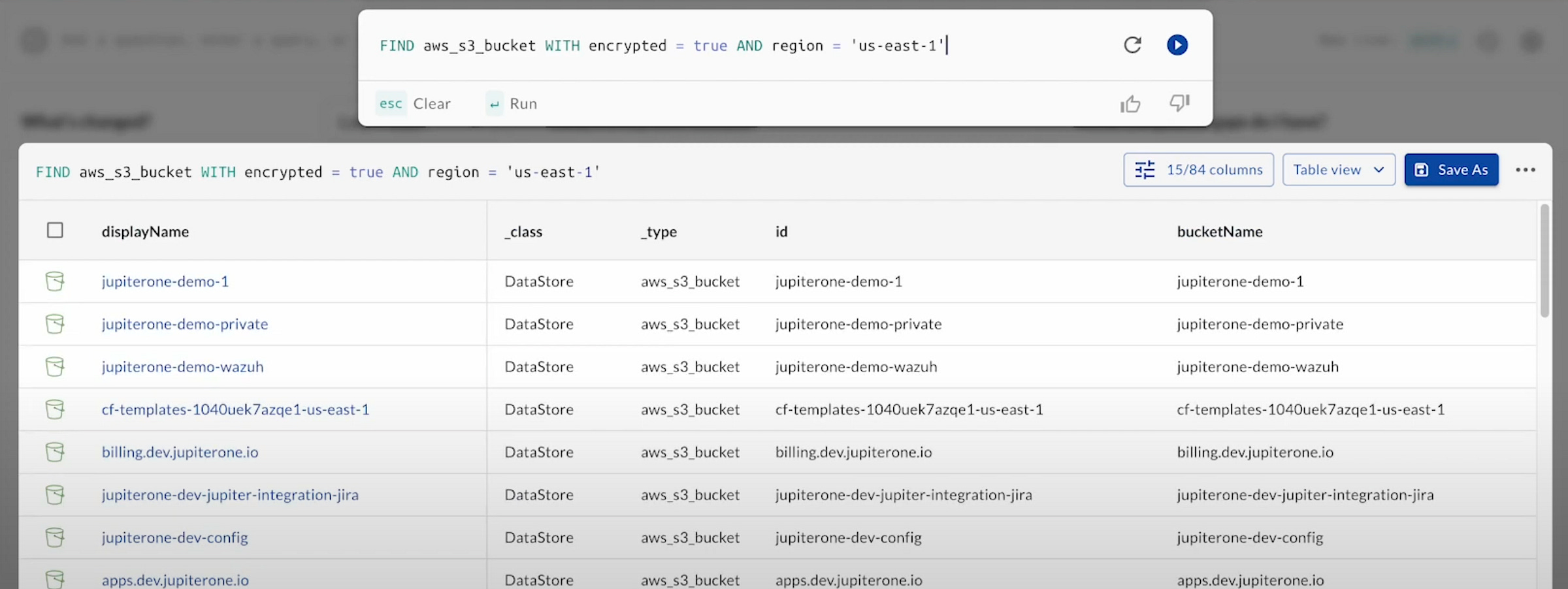Click DataStore cell in billing.dev.jupiterone.io row

point(539,452)
